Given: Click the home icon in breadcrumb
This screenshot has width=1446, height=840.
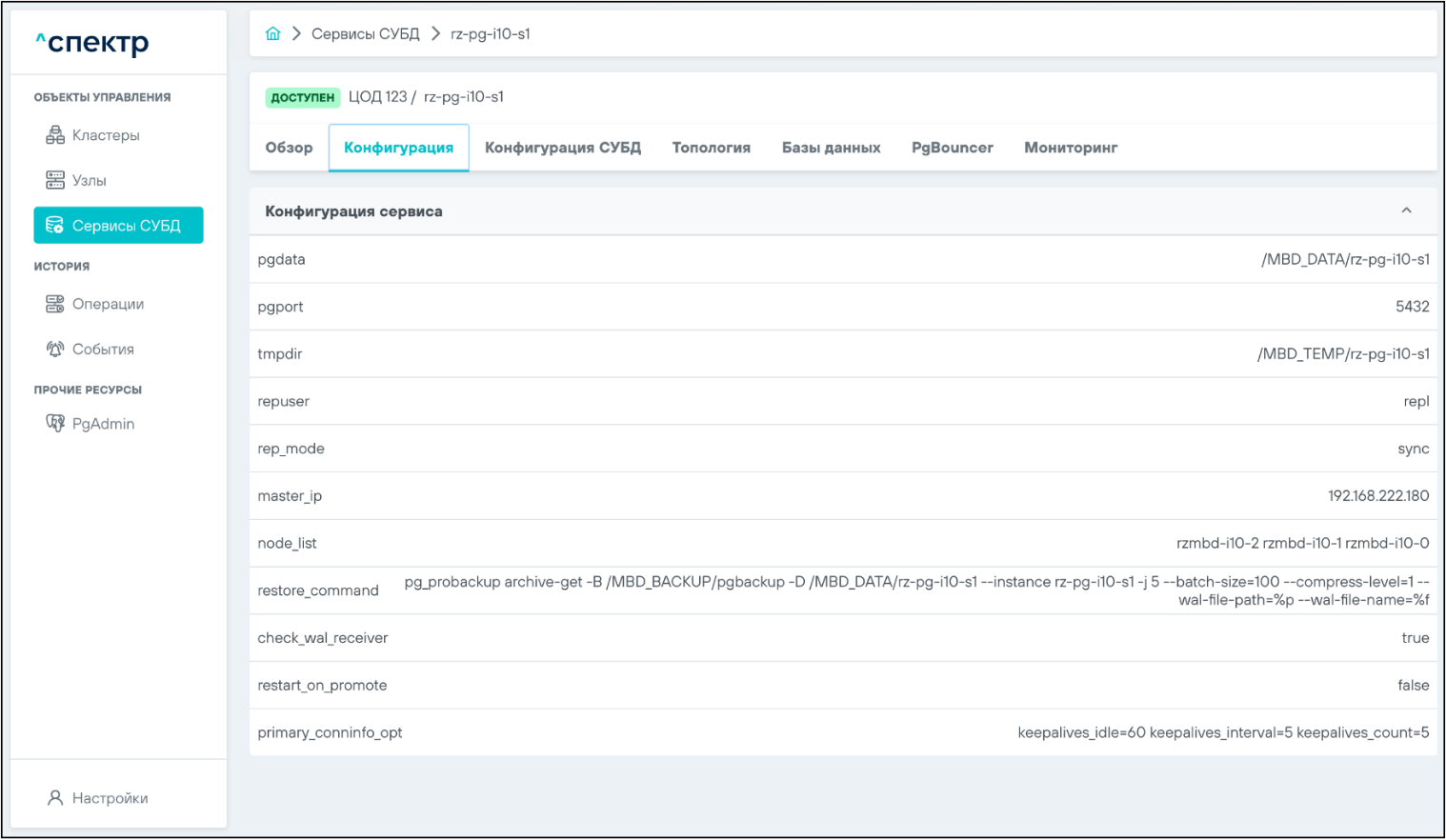Looking at the screenshot, I should pos(273,34).
